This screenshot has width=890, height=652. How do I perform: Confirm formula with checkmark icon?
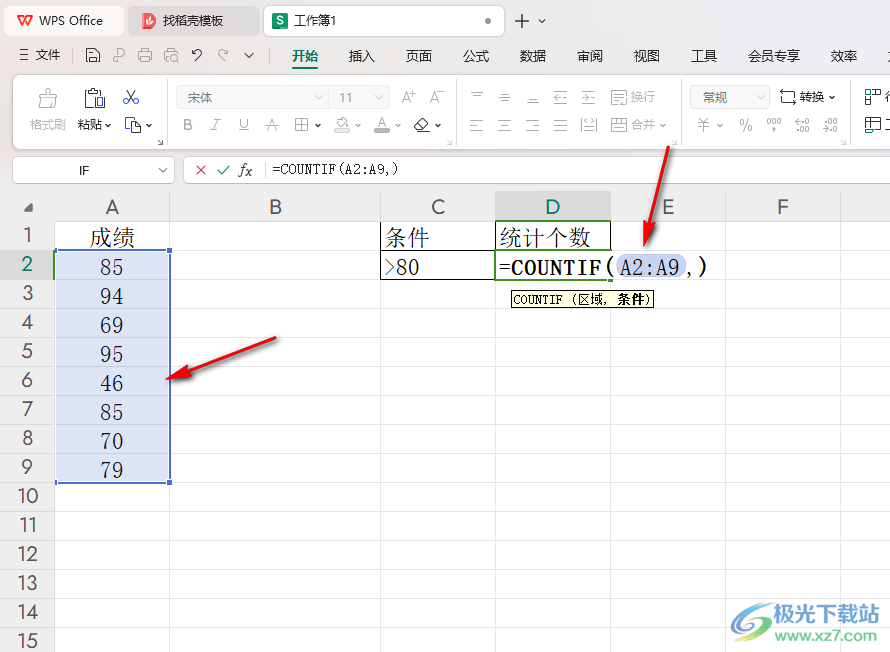coord(223,170)
